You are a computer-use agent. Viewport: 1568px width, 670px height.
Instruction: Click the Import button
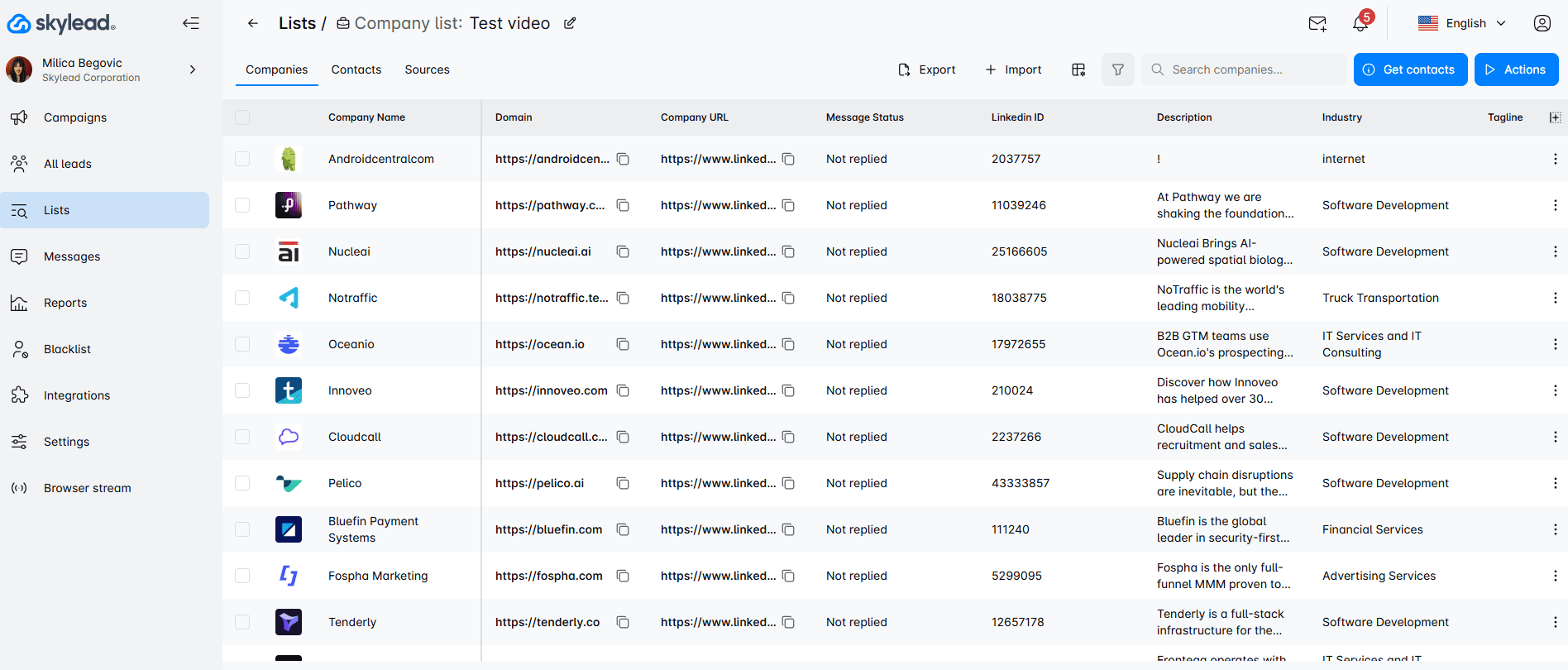1013,69
